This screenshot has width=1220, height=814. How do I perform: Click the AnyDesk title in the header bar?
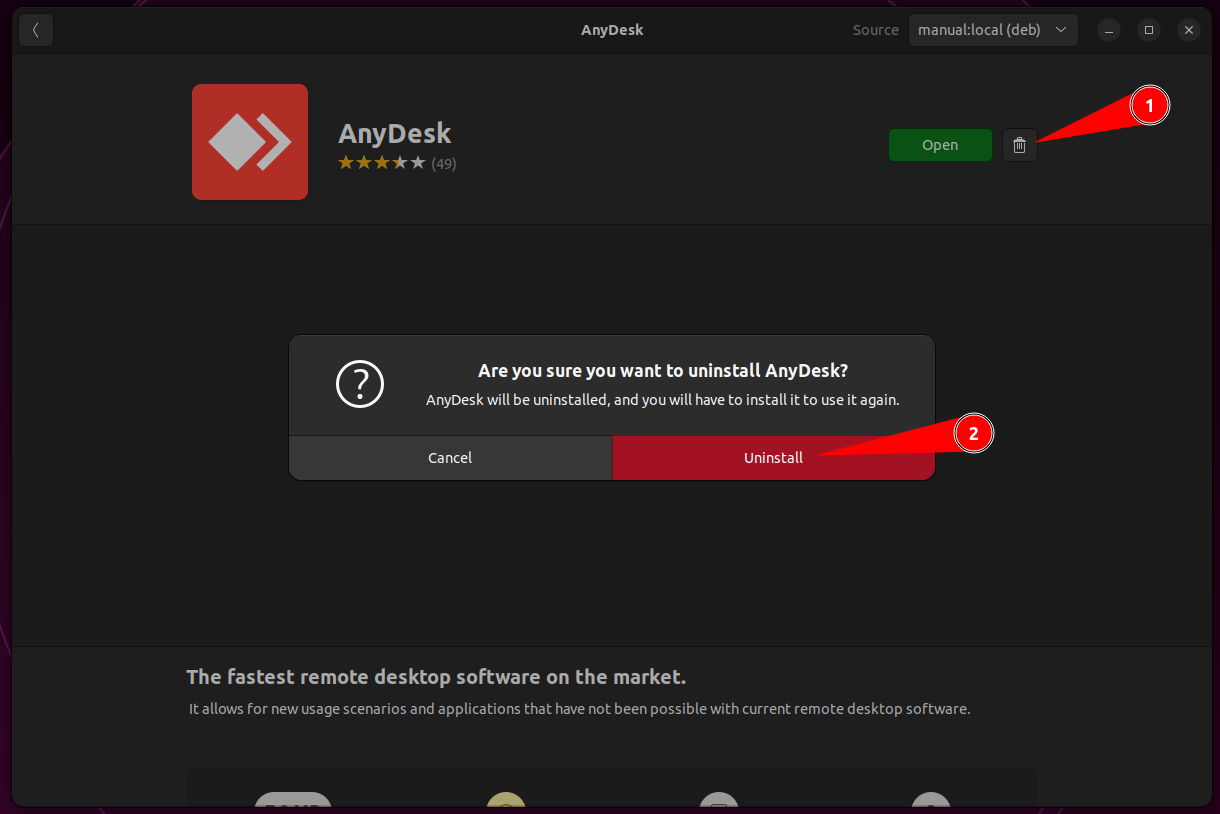[611, 29]
